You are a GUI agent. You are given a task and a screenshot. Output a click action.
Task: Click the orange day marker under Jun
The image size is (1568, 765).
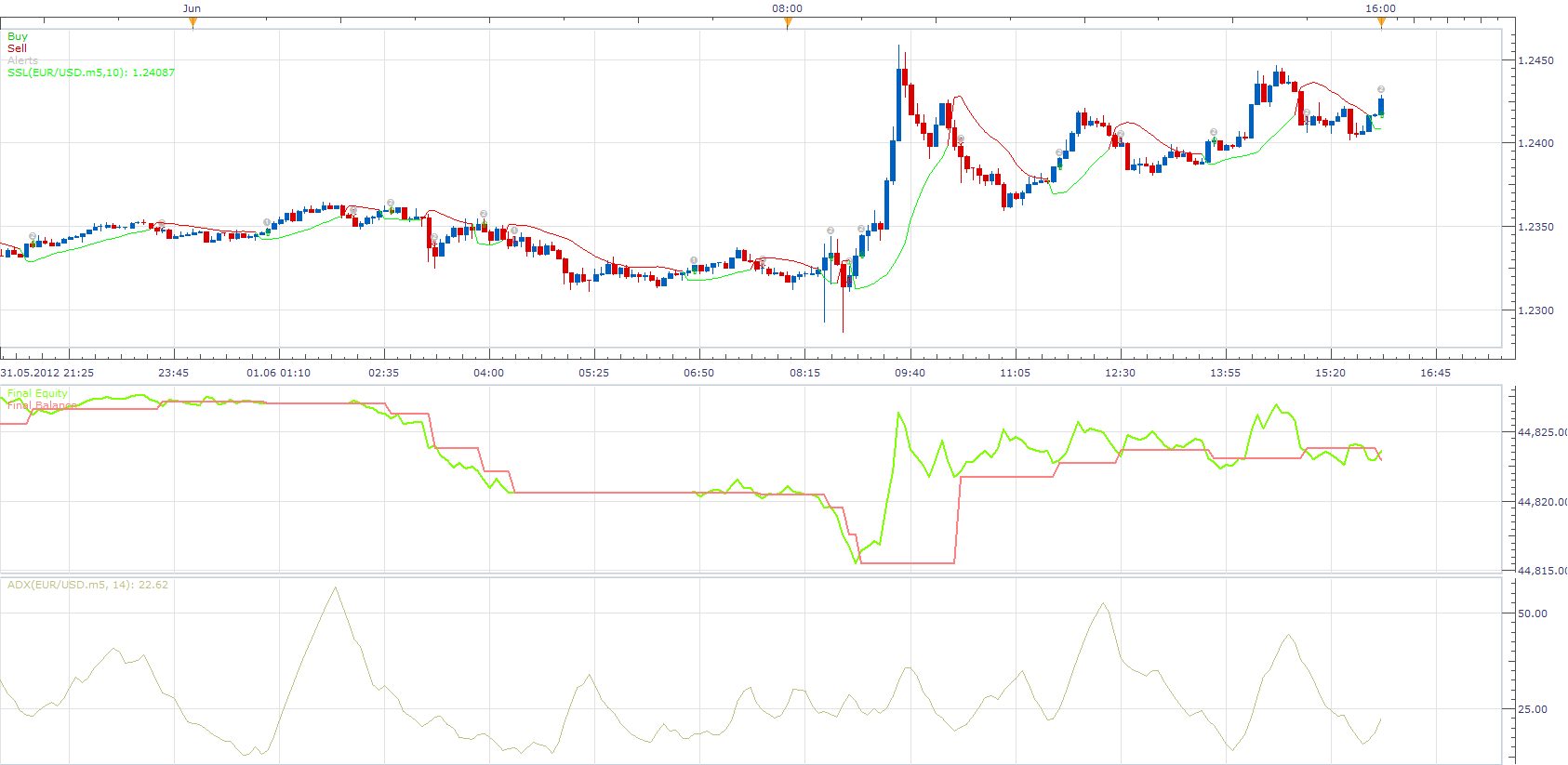(193, 23)
